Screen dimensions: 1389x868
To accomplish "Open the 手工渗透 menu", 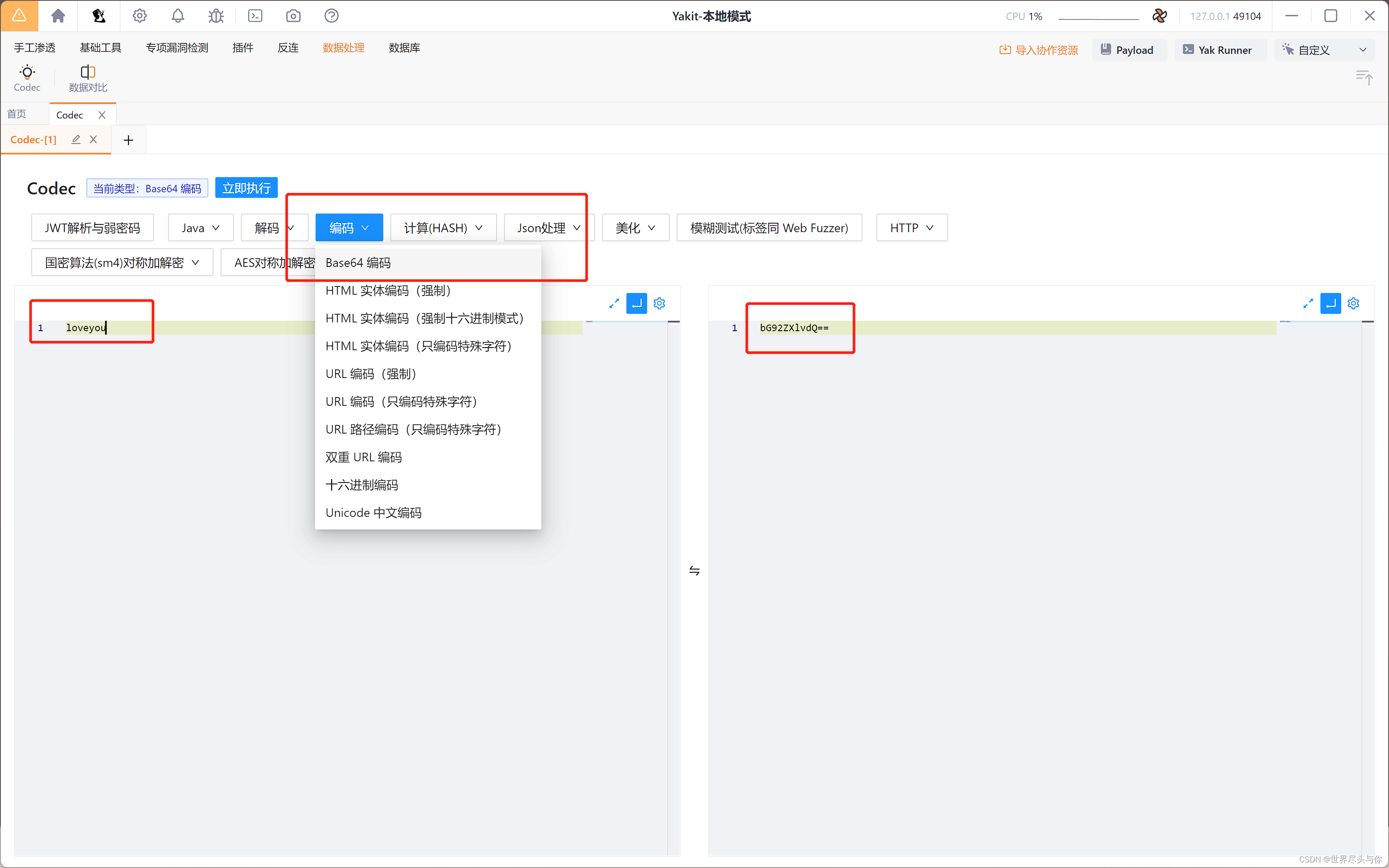I will click(x=34, y=48).
